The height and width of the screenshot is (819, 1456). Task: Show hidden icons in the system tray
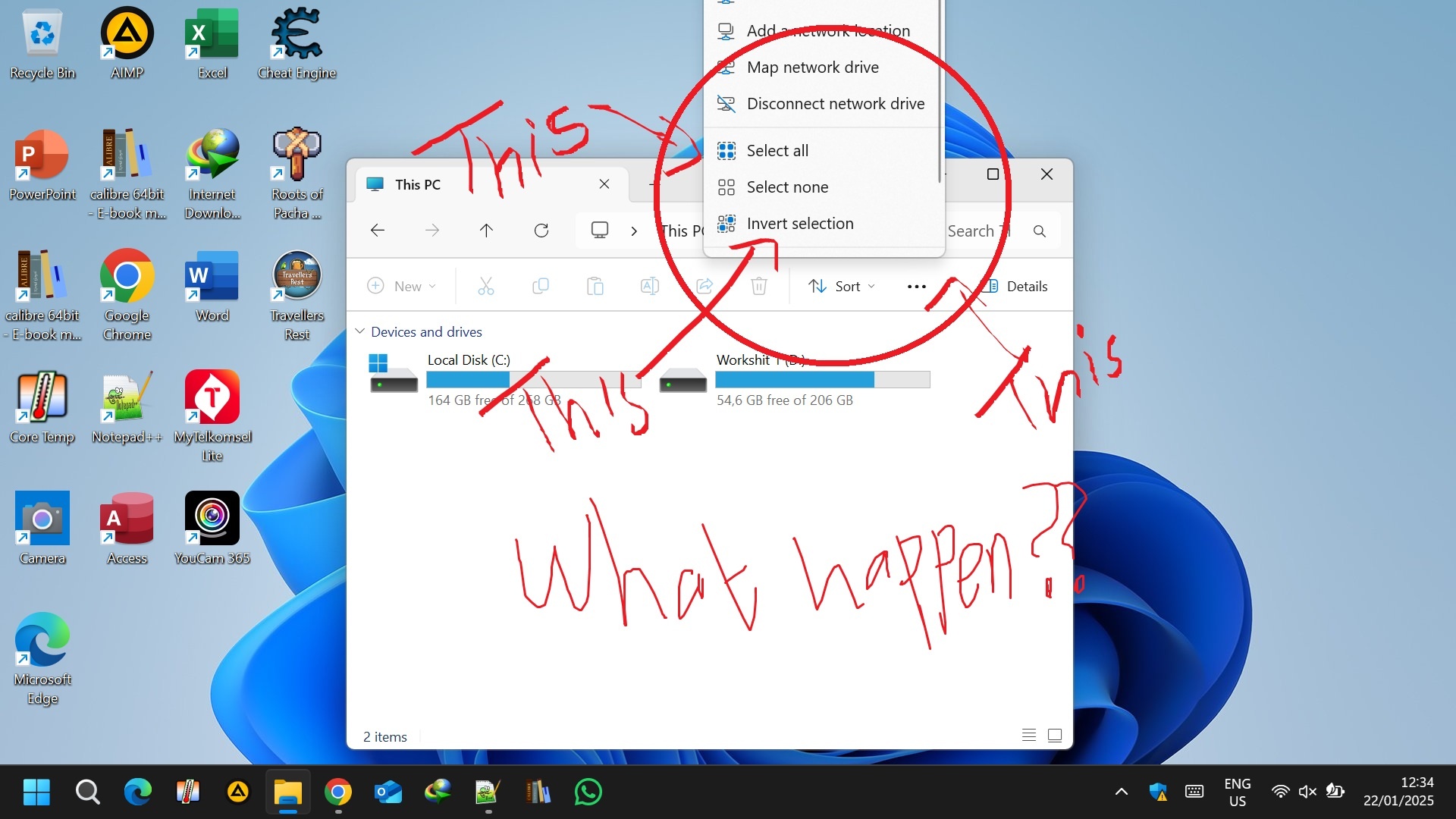point(1121,792)
